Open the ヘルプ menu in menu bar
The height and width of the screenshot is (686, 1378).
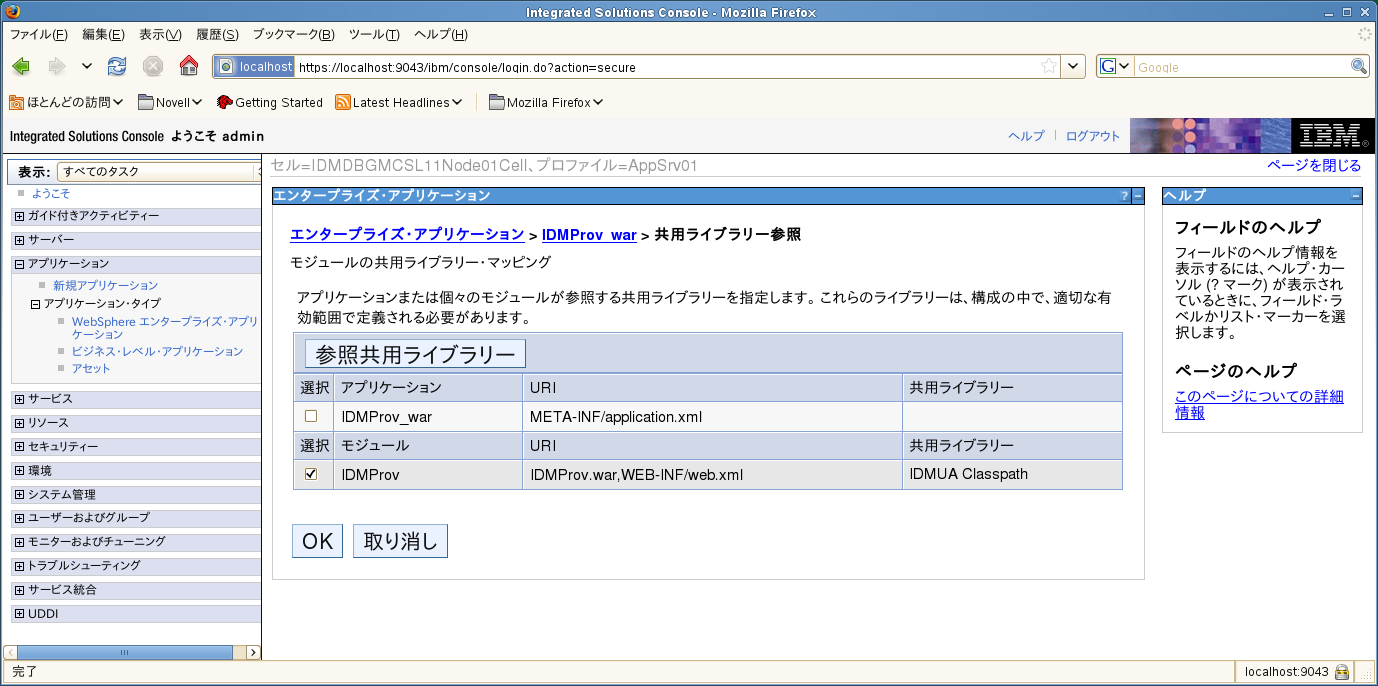(441, 34)
